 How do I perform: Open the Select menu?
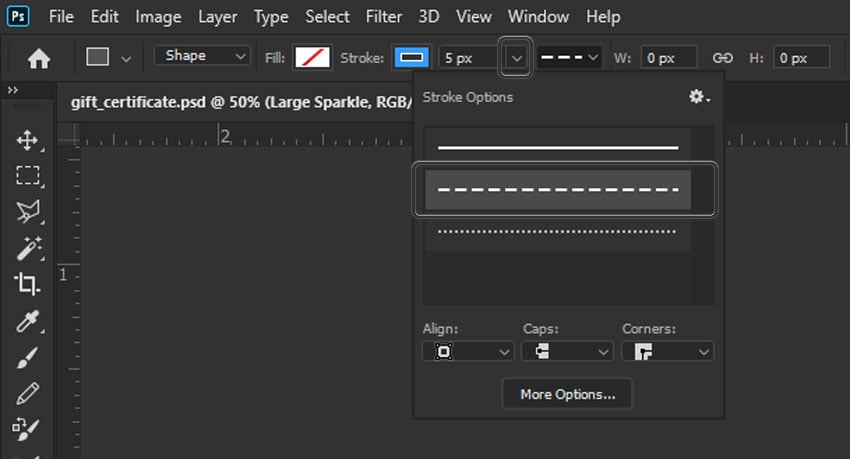(327, 17)
